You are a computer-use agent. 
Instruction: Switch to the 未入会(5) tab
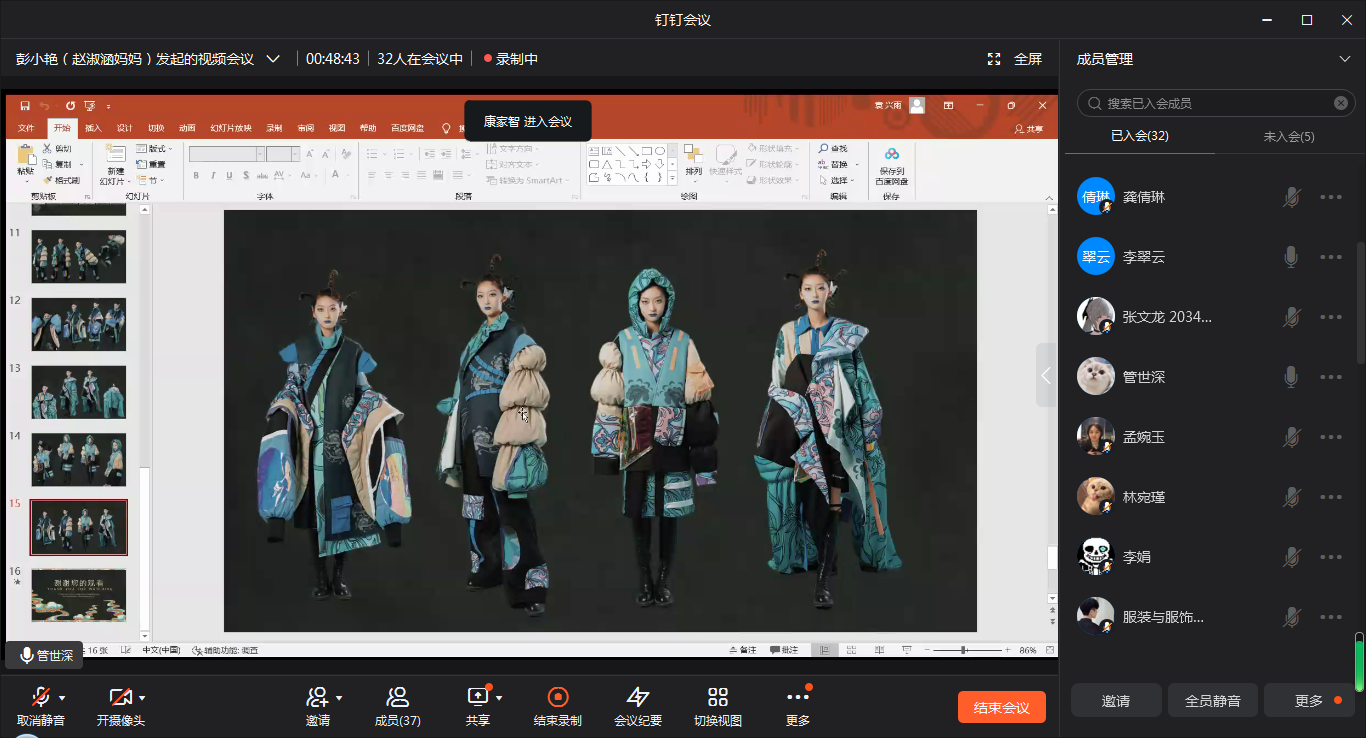coord(1288,136)
